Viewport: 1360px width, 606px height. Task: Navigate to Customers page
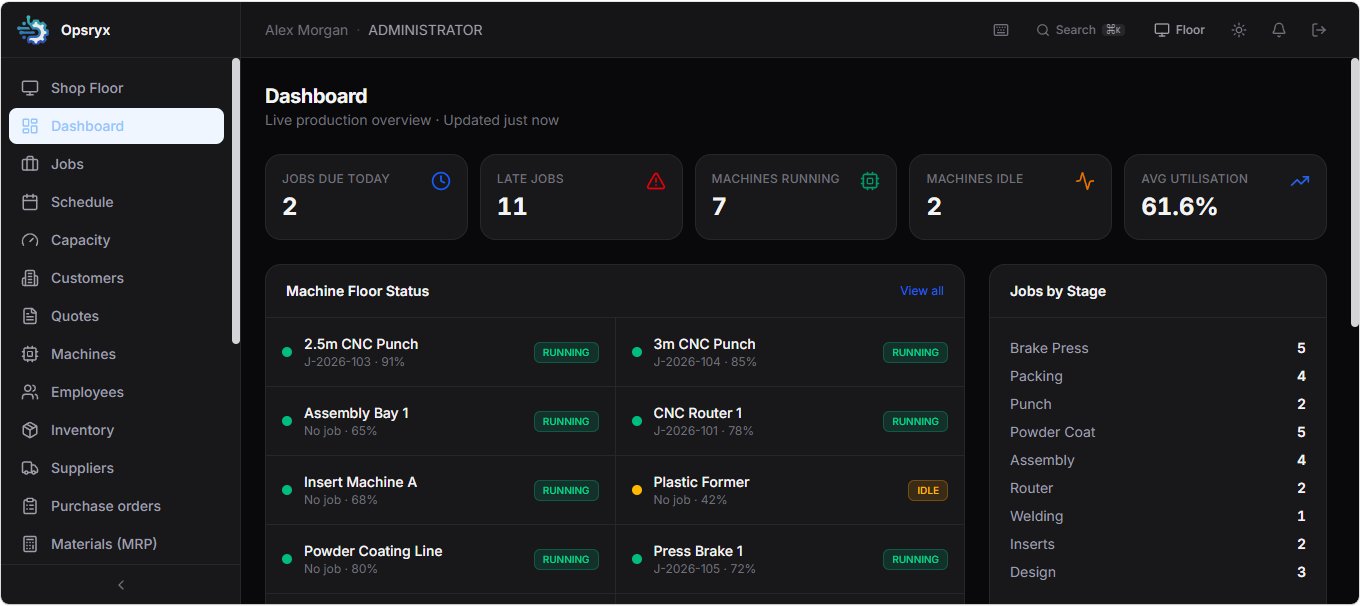[x=116, y=278]
